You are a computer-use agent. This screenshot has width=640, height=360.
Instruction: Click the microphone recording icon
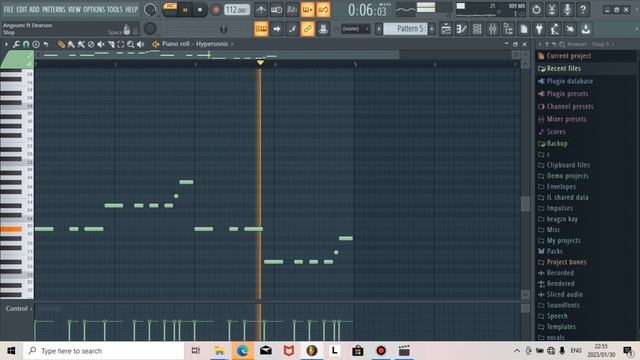pyautogui.click(x=567, y=9)
